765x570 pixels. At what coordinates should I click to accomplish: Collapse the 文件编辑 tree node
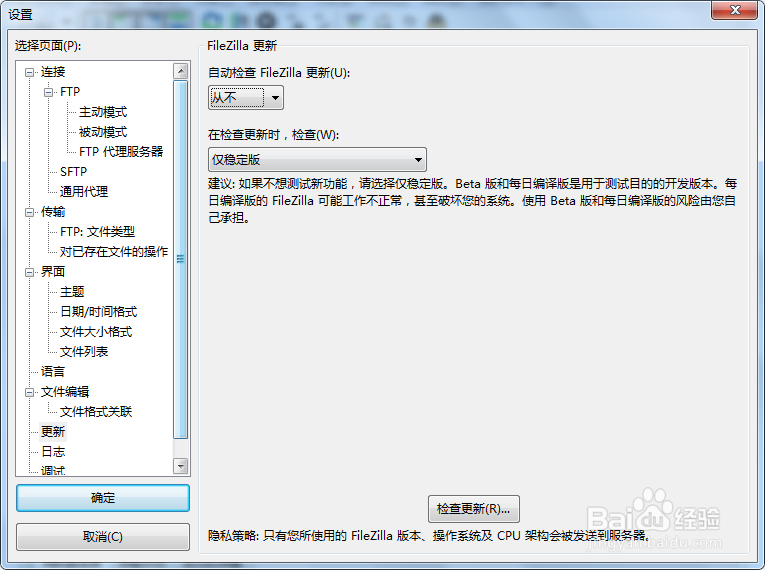30,392
